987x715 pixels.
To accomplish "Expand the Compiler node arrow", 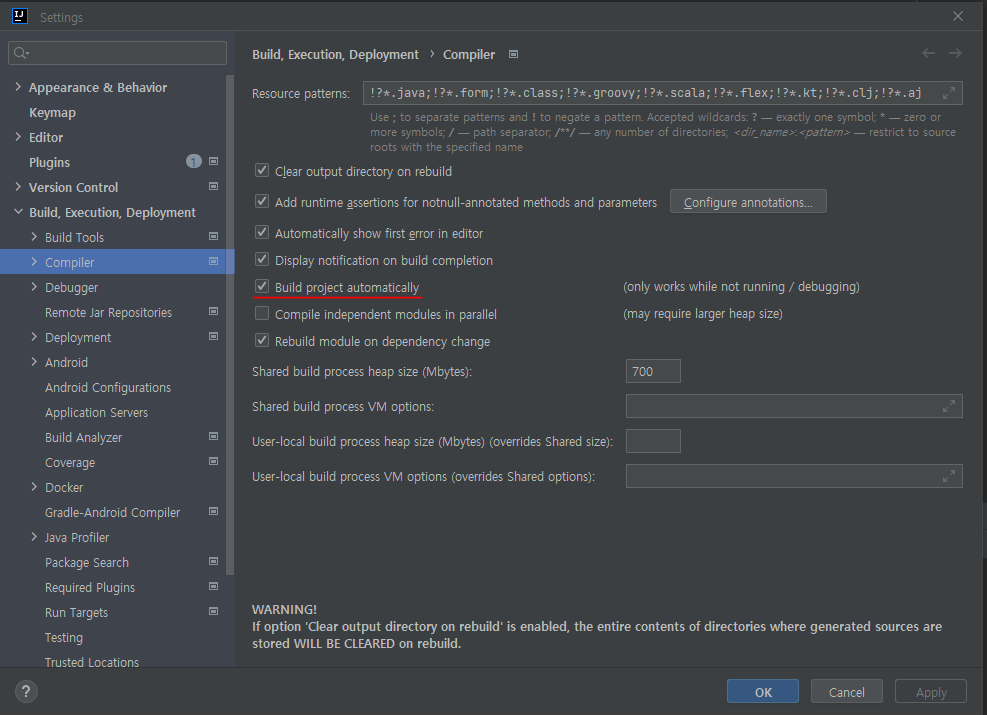I will [x=34, y=262].
